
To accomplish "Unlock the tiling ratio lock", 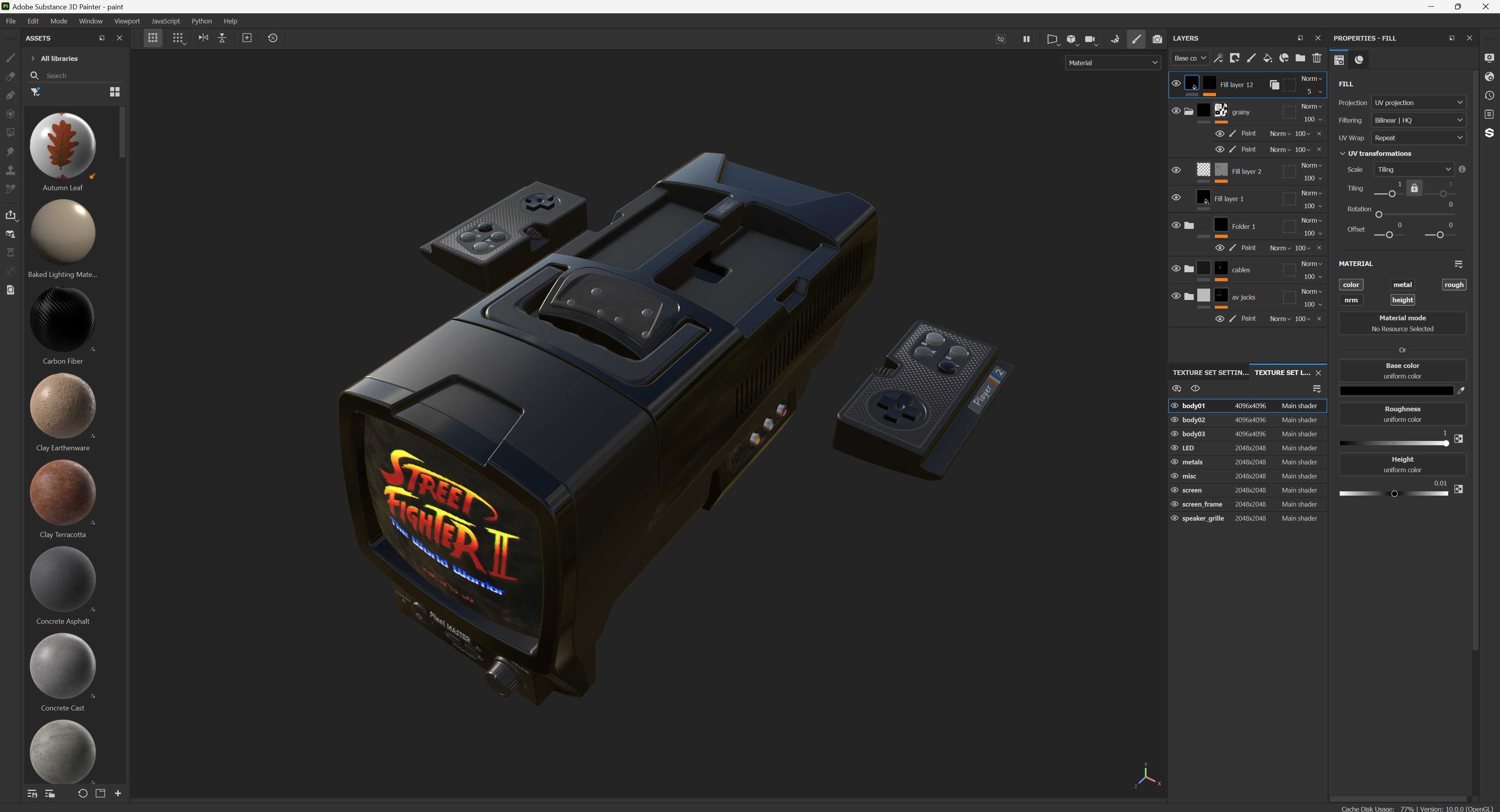I will (x=1414, y=188).
